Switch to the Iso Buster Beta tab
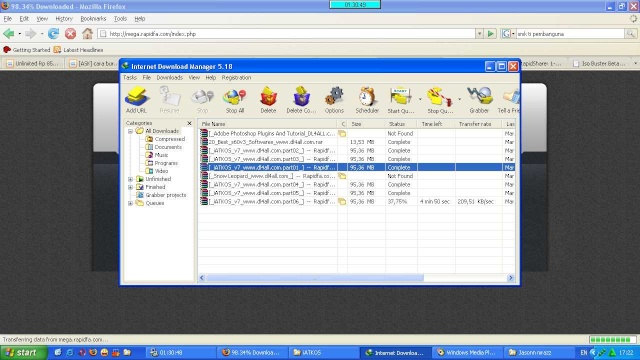The image size is (640, 360). [599, 64]
